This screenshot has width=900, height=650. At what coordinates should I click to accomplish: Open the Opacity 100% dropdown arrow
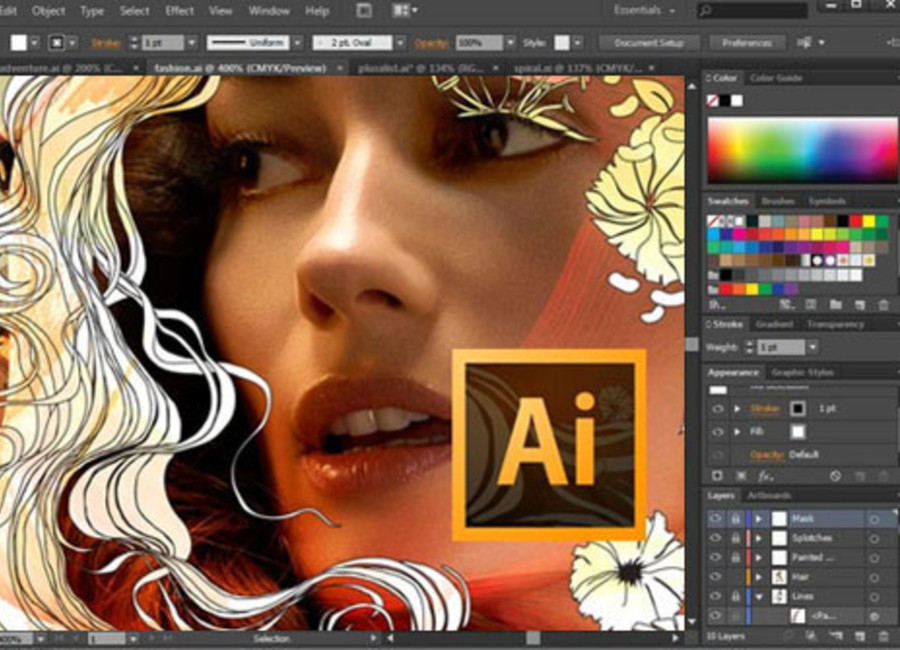[510, 42]
